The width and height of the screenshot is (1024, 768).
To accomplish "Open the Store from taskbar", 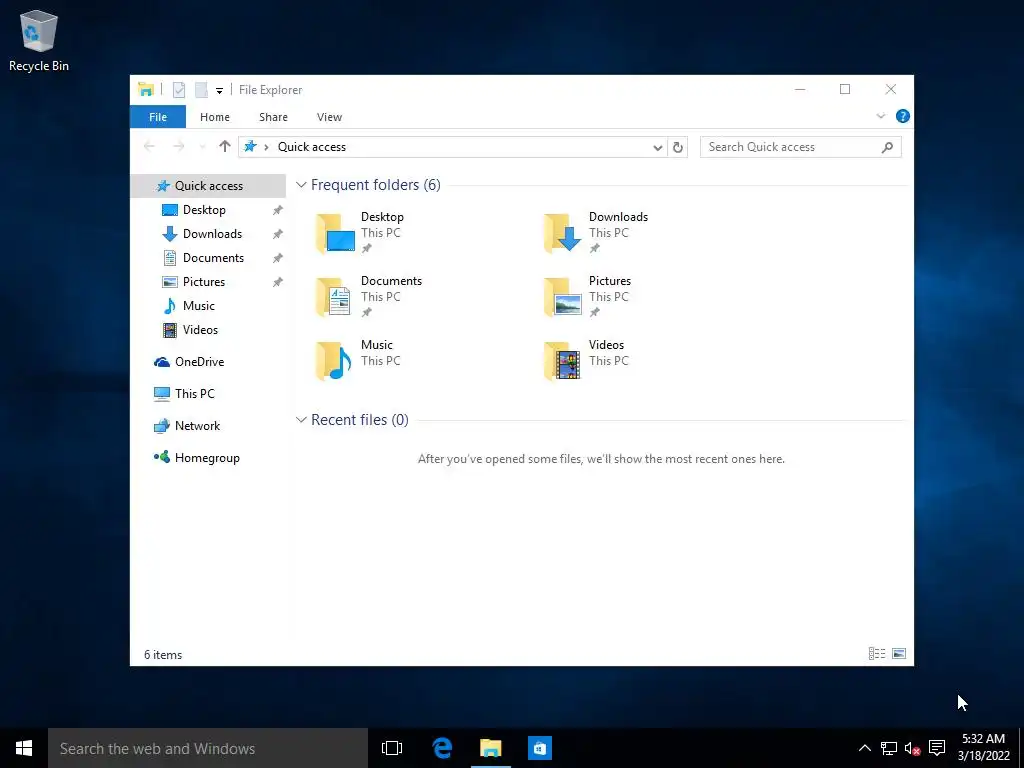I will point(539,748).
